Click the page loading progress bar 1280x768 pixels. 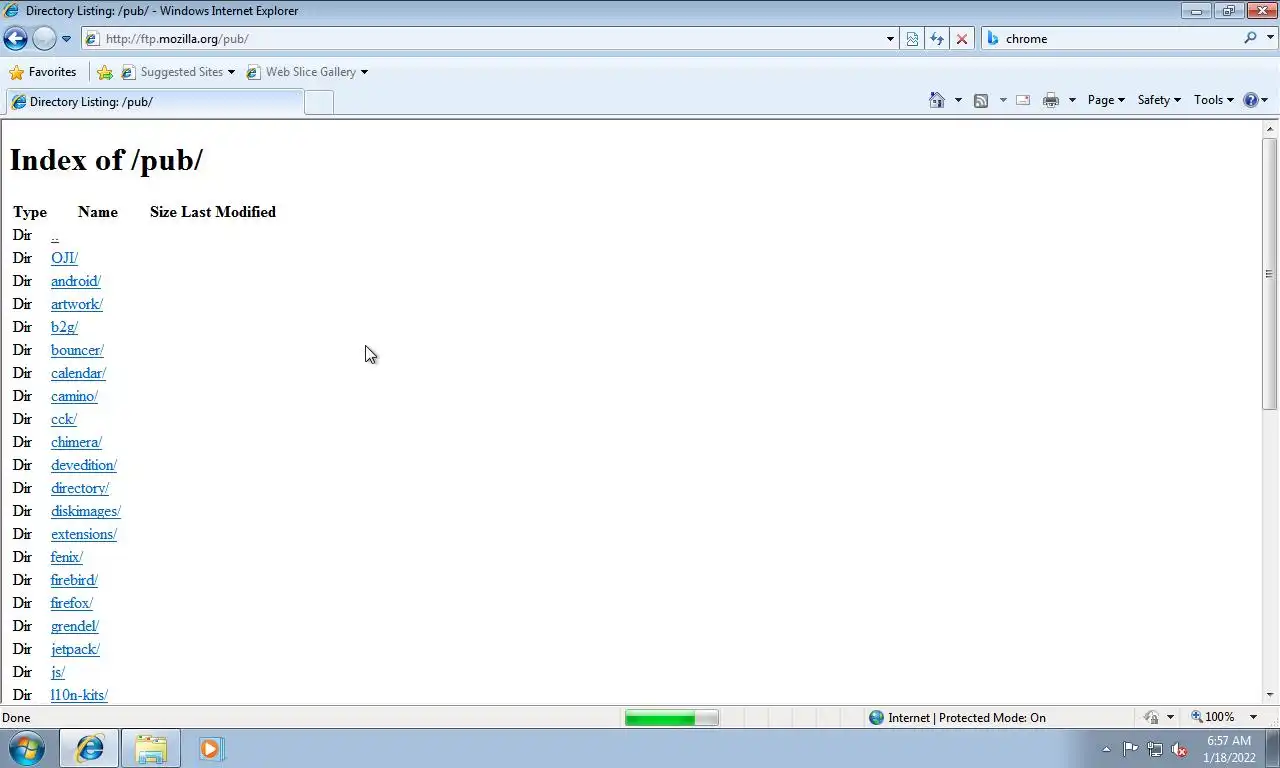(671, 718)
